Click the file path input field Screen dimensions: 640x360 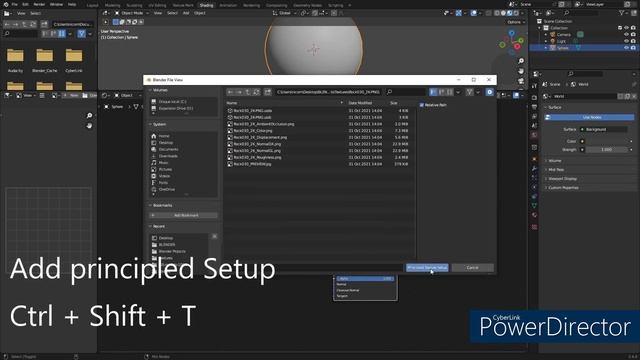click(x=328, y=92)
